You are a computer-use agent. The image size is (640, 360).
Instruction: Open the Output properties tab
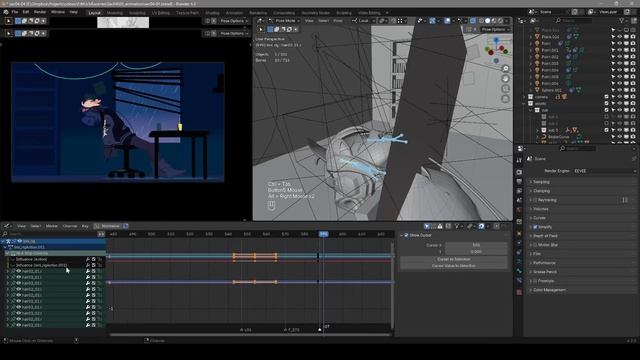click(x=519, y=181)
